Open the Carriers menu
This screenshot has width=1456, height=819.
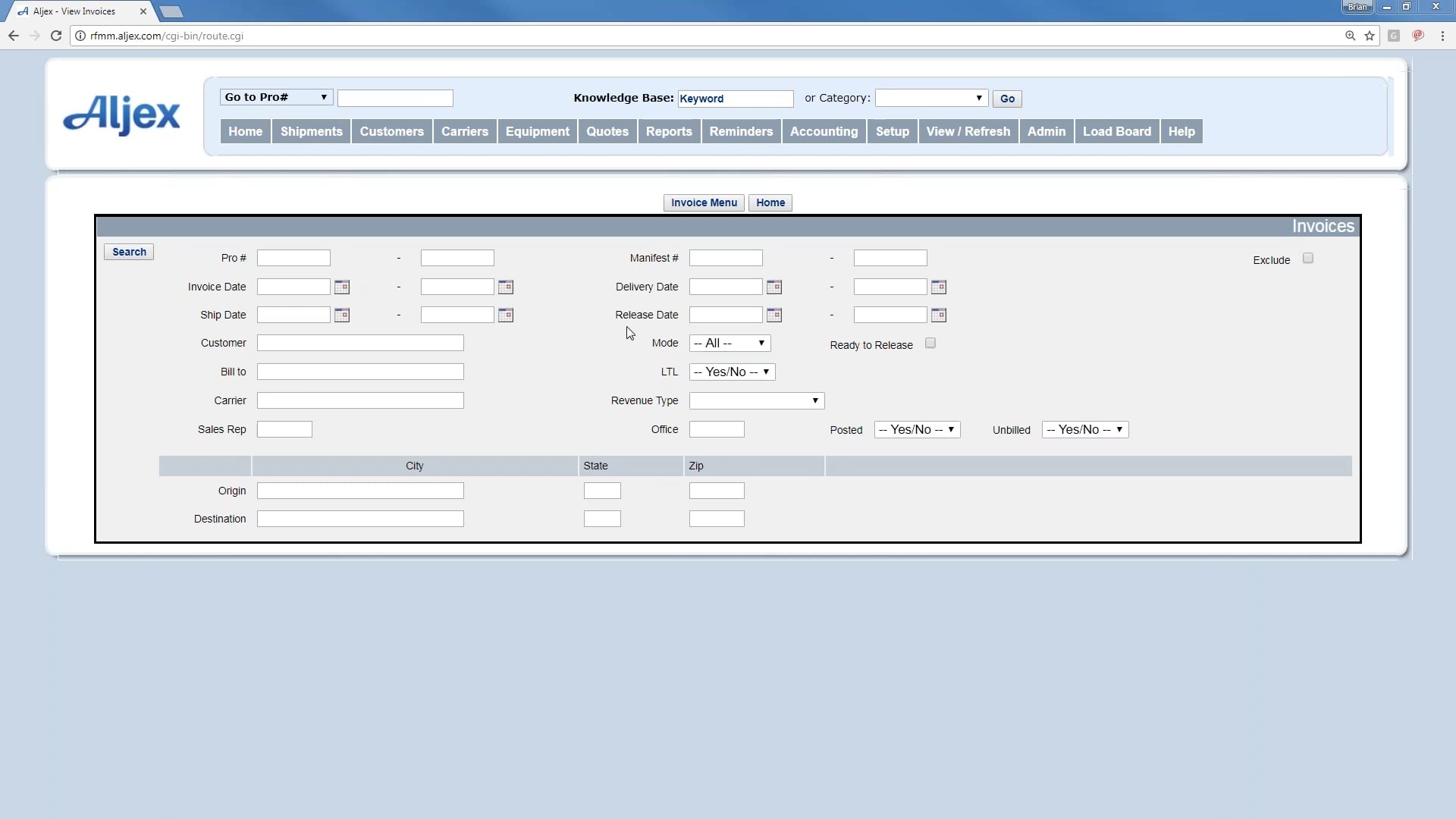point(465,131)
